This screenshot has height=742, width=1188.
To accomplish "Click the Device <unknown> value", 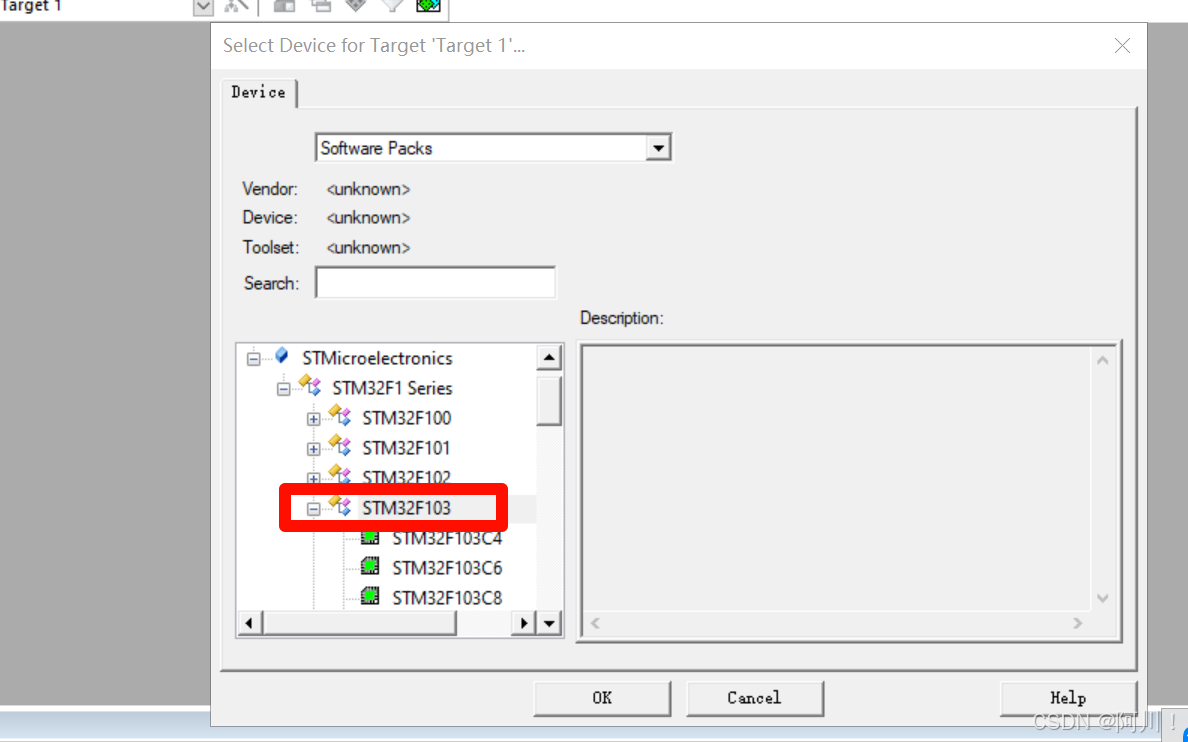I will (368, 218).
